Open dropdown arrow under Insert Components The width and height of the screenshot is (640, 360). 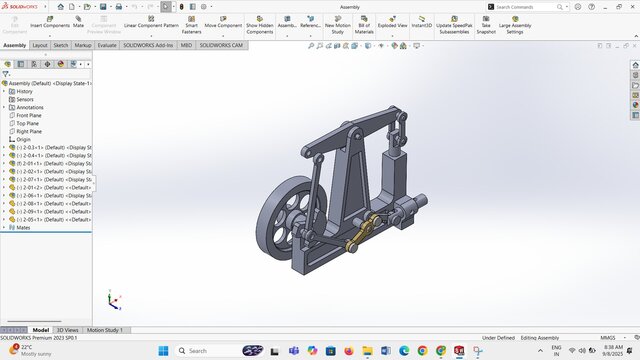[x=50, y=36]
